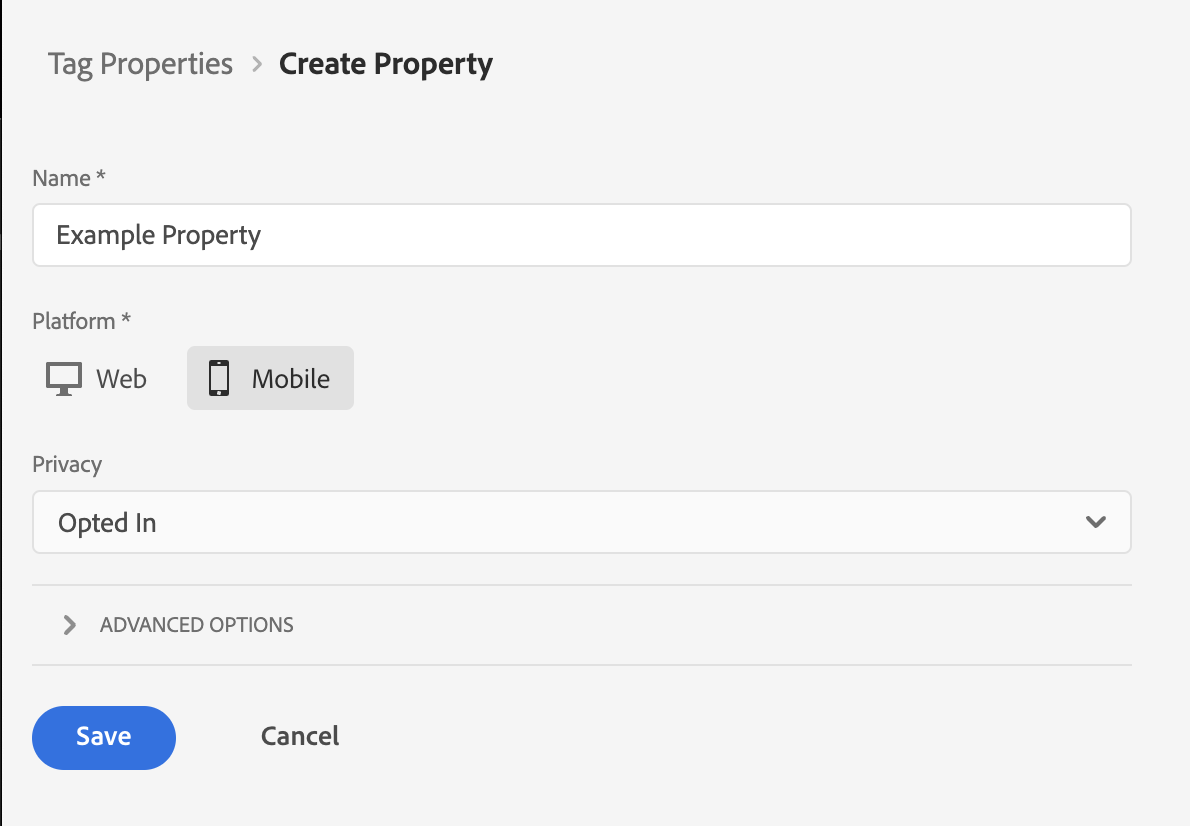Click the Privacy field label
The width and height of the screenshot is (1190, 826).
(67, 464)
